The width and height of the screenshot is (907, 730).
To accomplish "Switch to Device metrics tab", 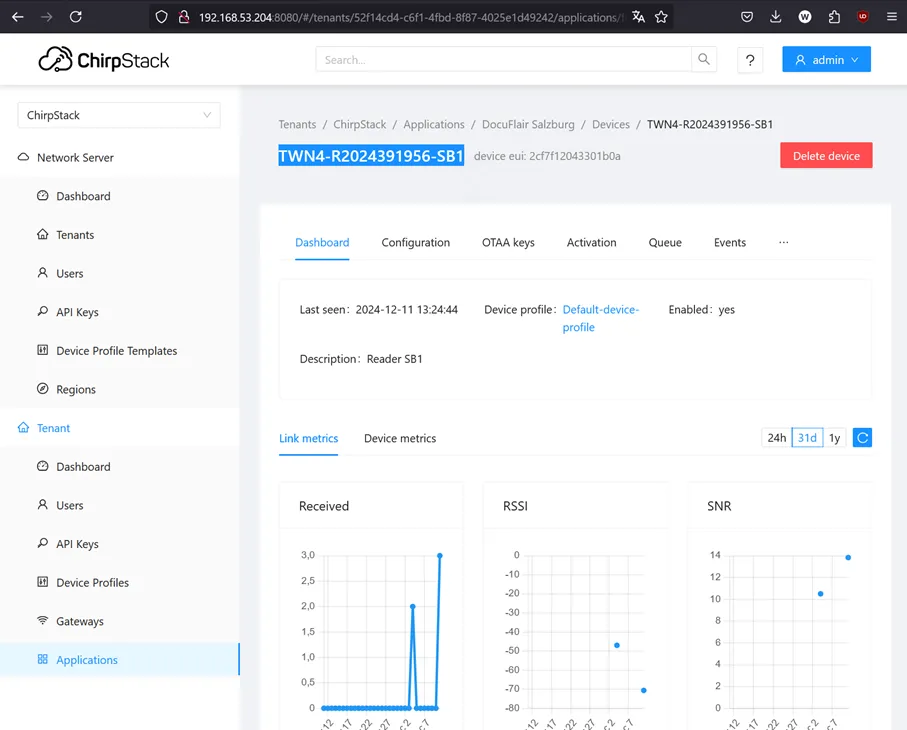I will coord(400,438).
